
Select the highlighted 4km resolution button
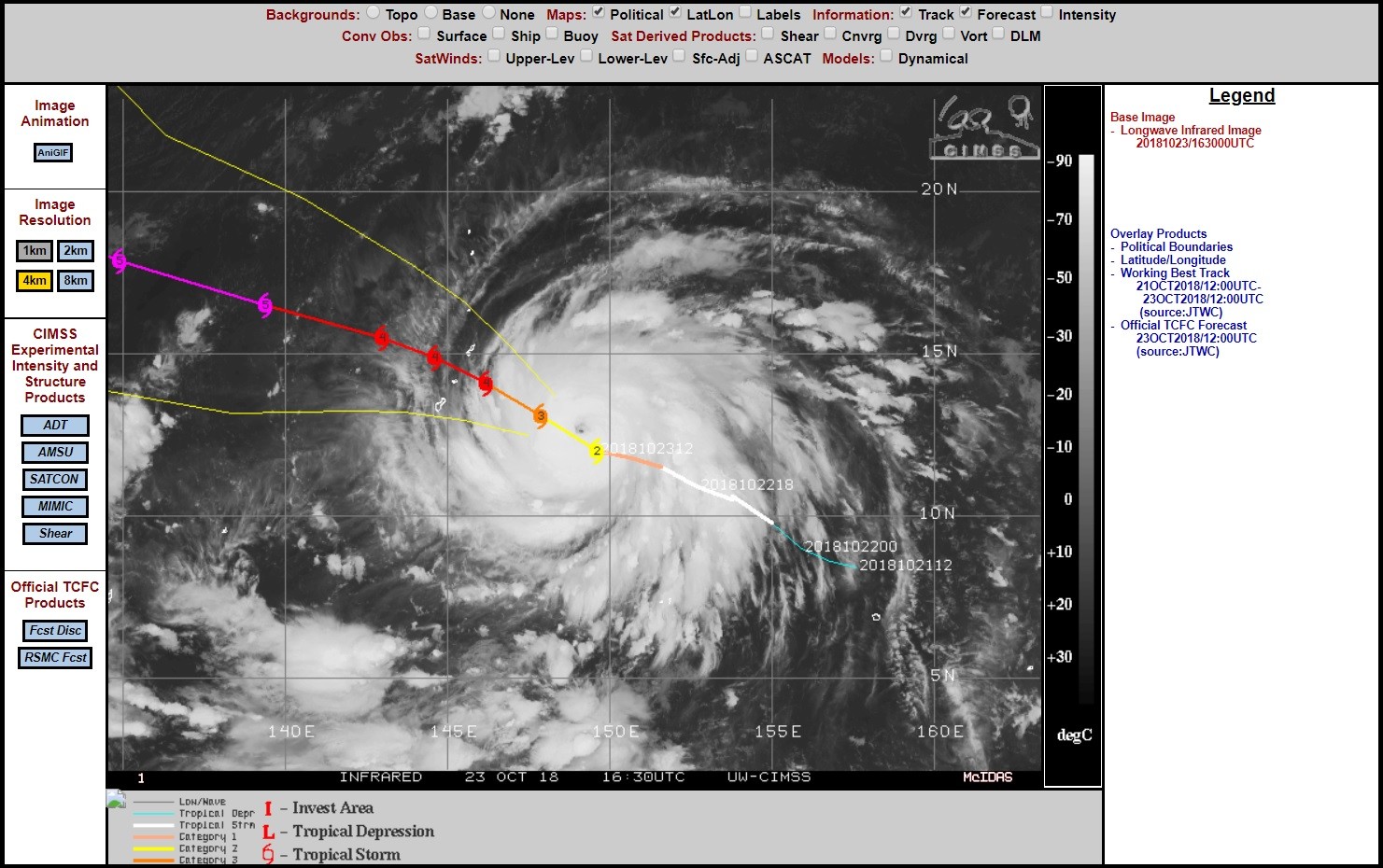click(35, 281)
